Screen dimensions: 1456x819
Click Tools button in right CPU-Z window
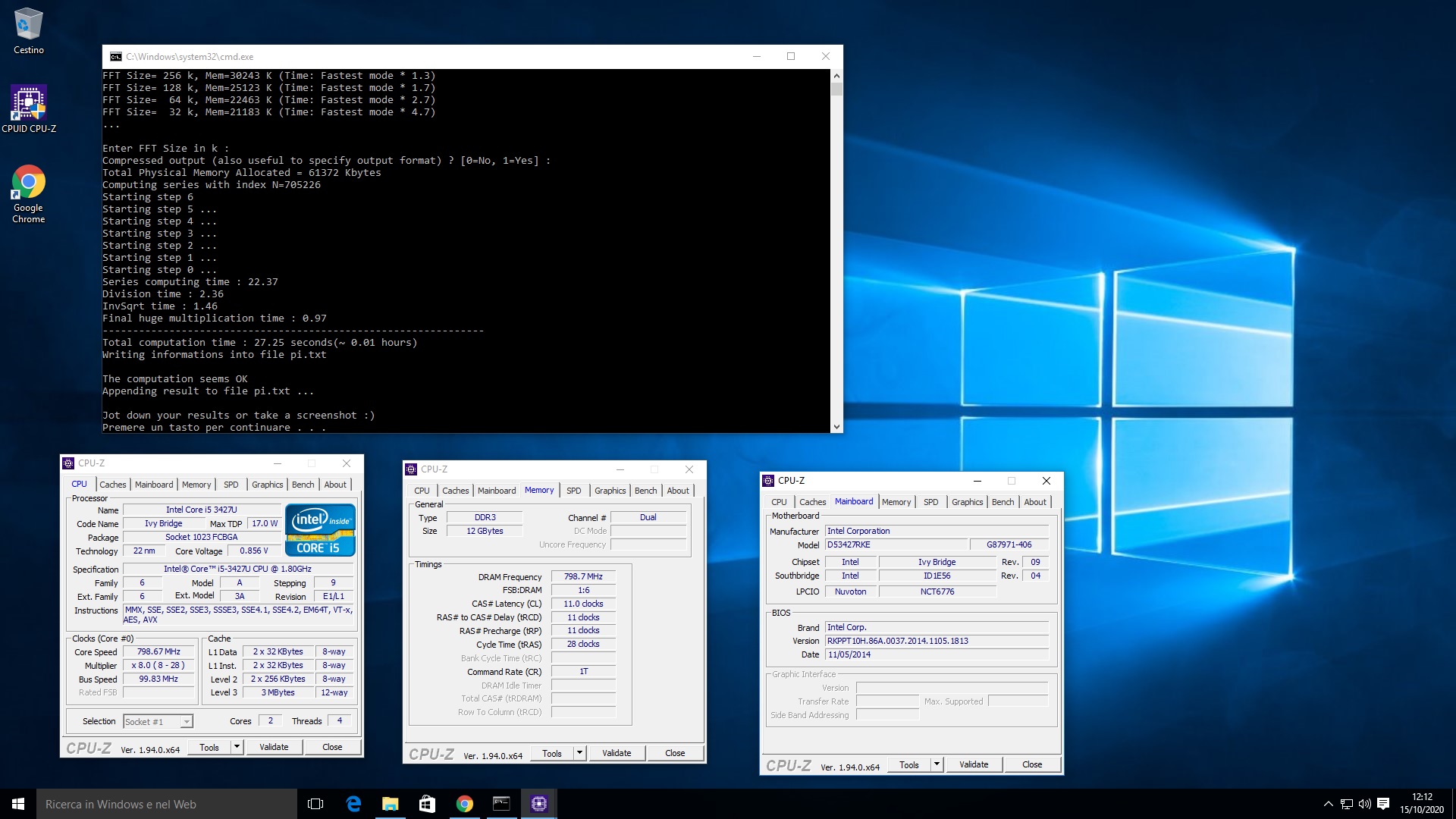click(909, 764)
